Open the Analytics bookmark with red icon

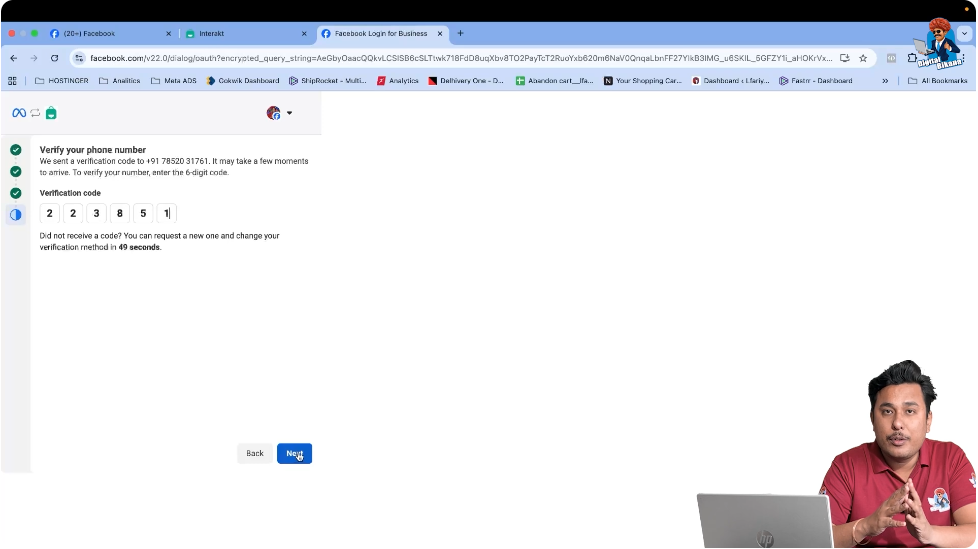(397, 80)
